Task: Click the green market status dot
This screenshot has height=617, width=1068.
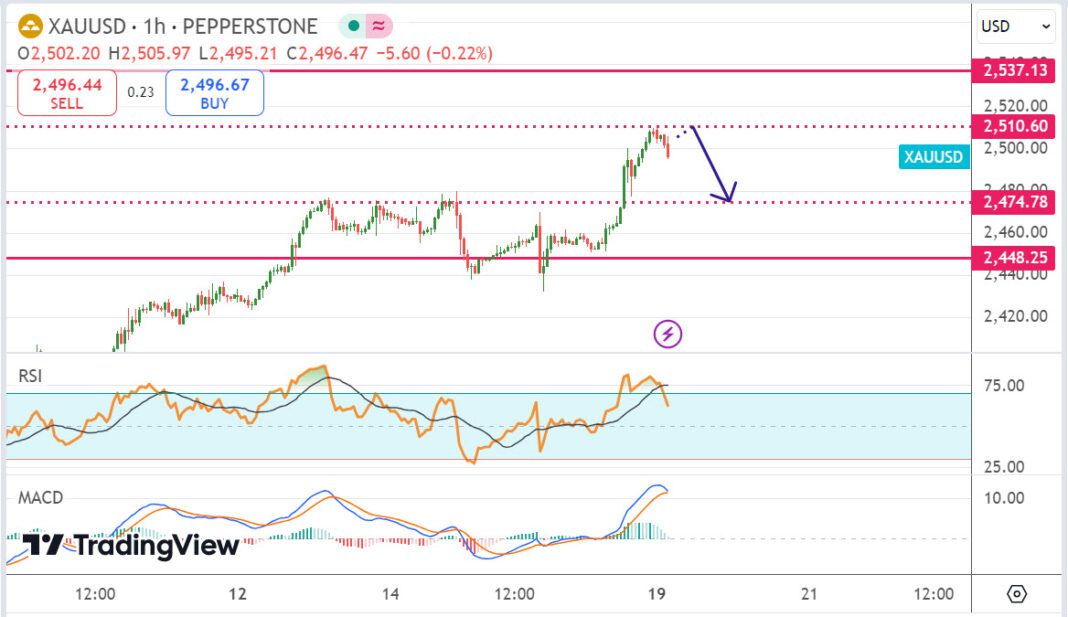Action: (x=352, y=27)
